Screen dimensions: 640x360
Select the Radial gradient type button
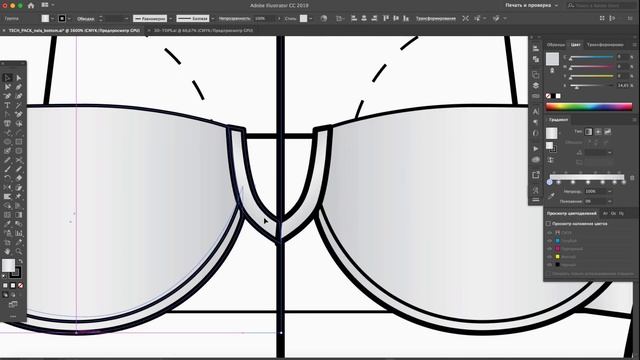coord(598,131)
